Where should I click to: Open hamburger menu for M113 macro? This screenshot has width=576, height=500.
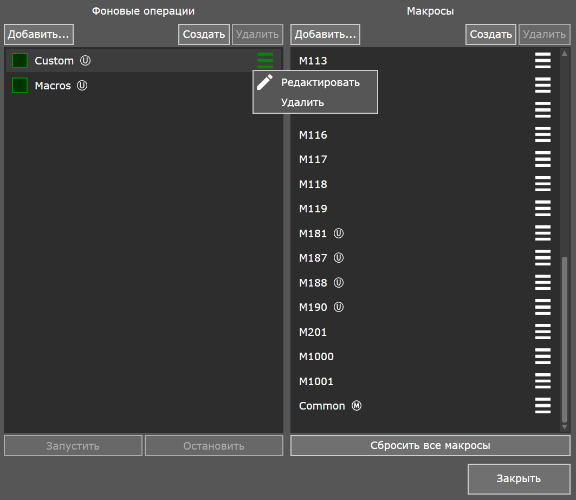coord(543,60)
